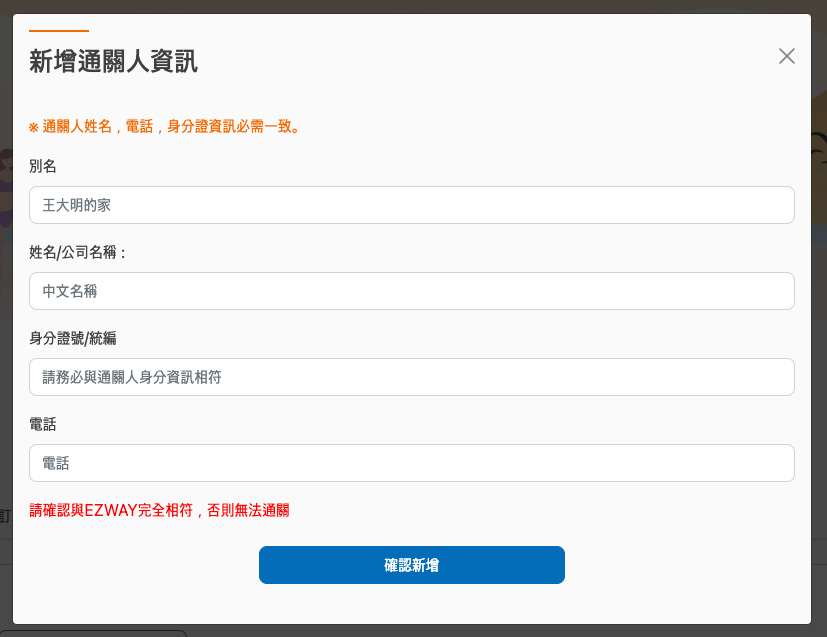
Task: Click the 別名 field label
Action: pos(43,166)
